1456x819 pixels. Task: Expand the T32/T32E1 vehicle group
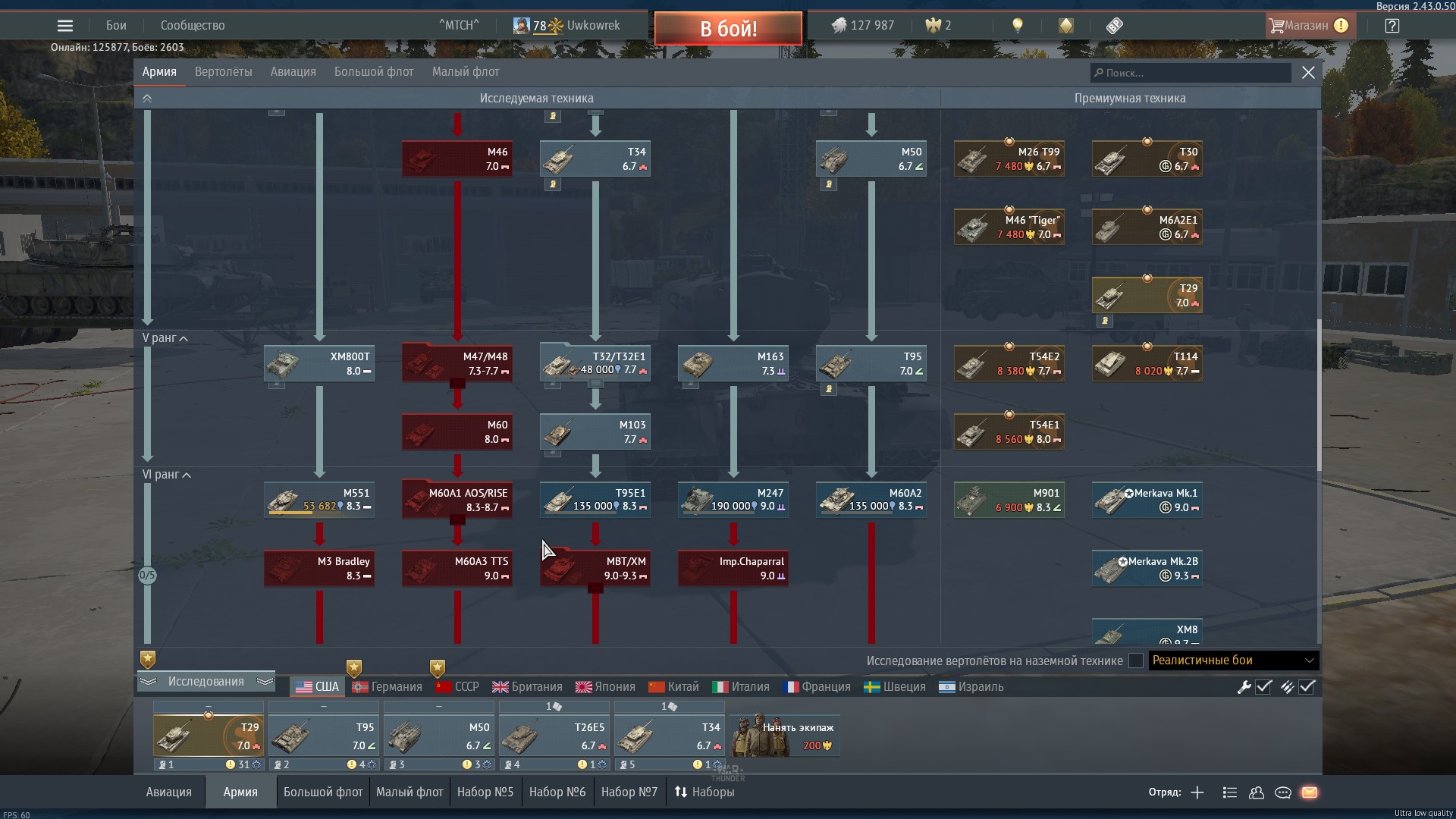pos(595,364)
